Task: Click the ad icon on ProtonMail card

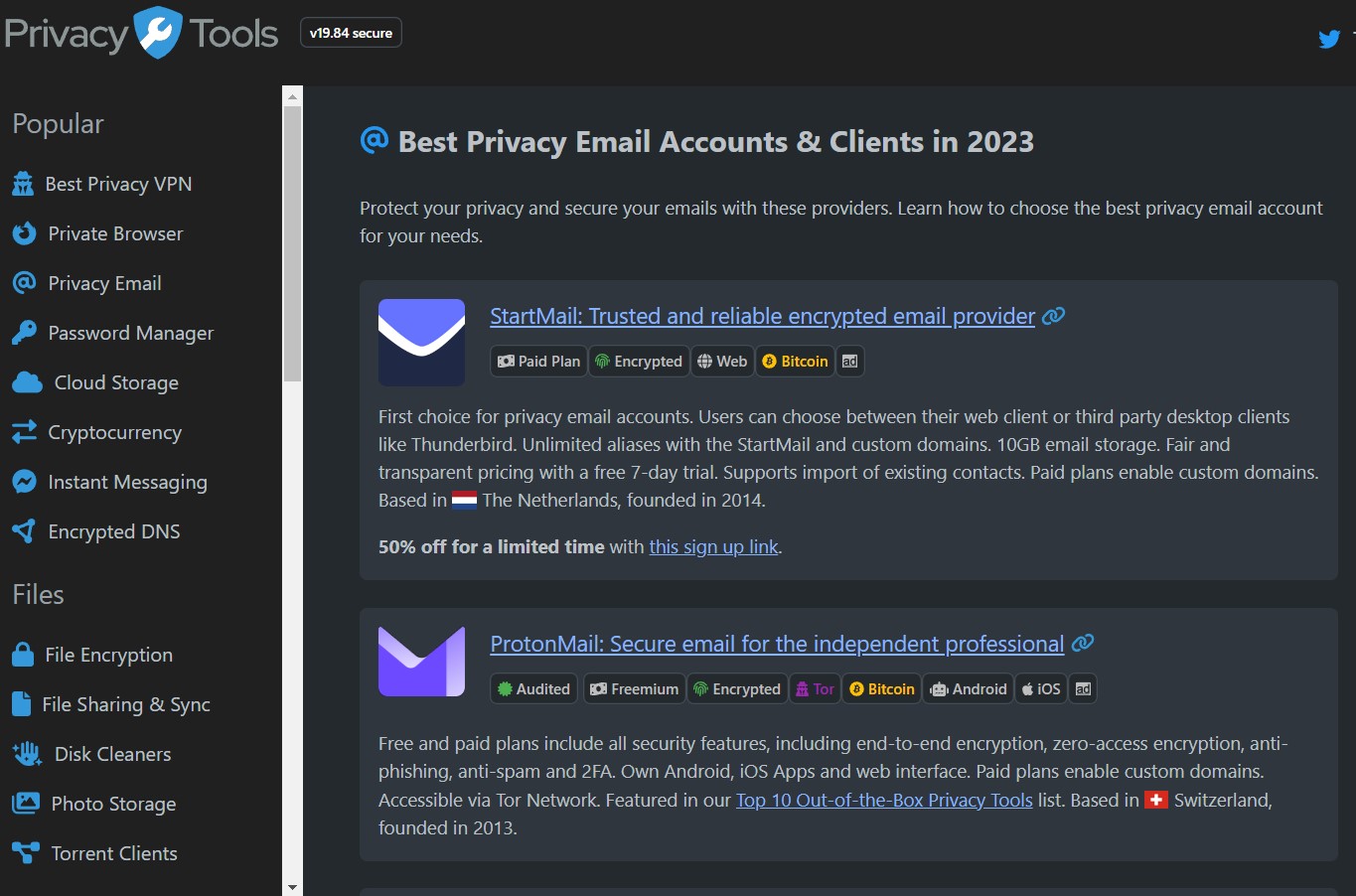Action: click(1084, 689)
